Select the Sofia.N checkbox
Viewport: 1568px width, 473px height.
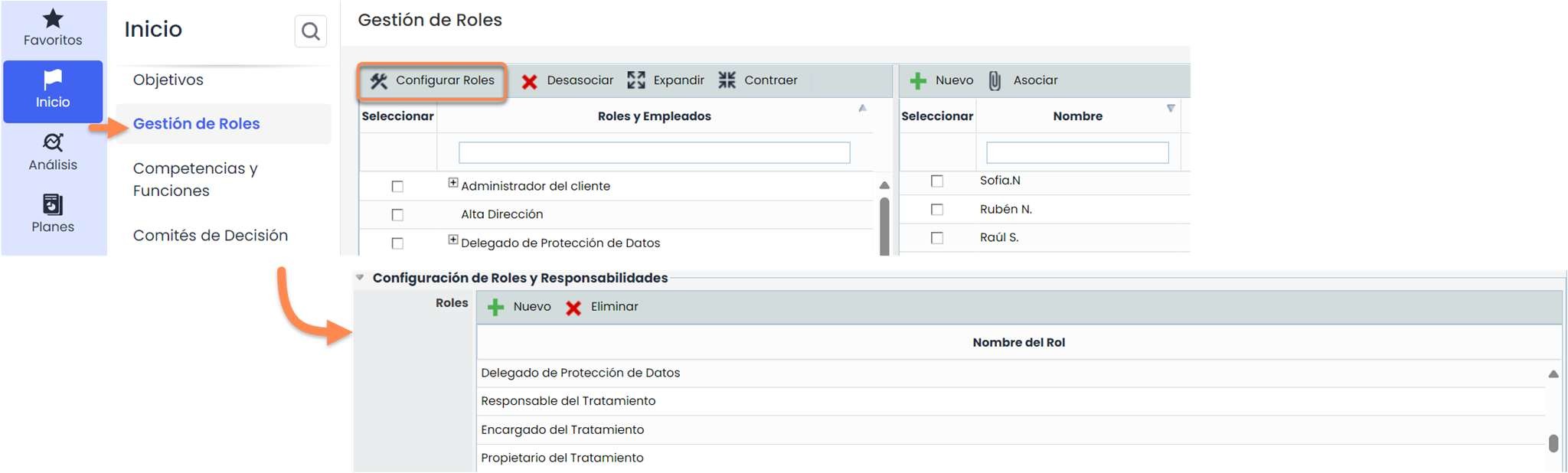pyautogui.click(x=936, y=181)
